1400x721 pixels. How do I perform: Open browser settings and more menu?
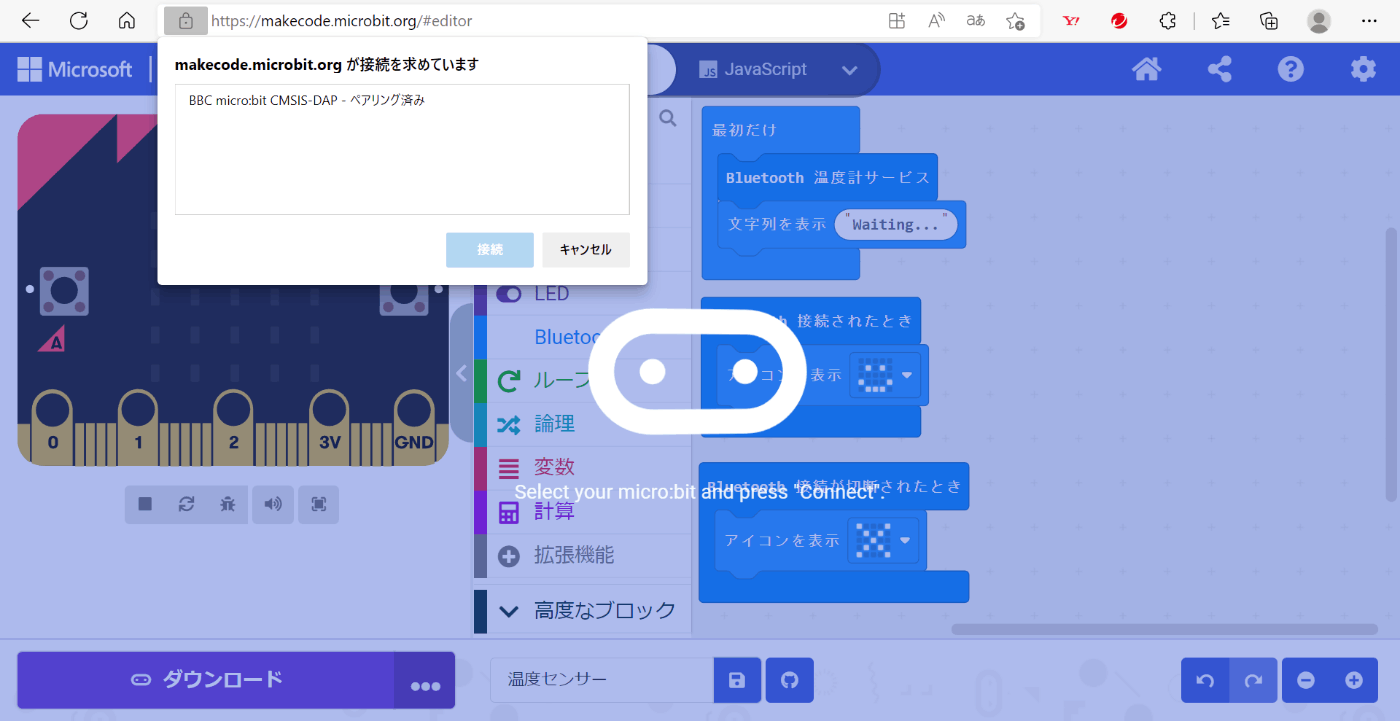(1368, 20)
